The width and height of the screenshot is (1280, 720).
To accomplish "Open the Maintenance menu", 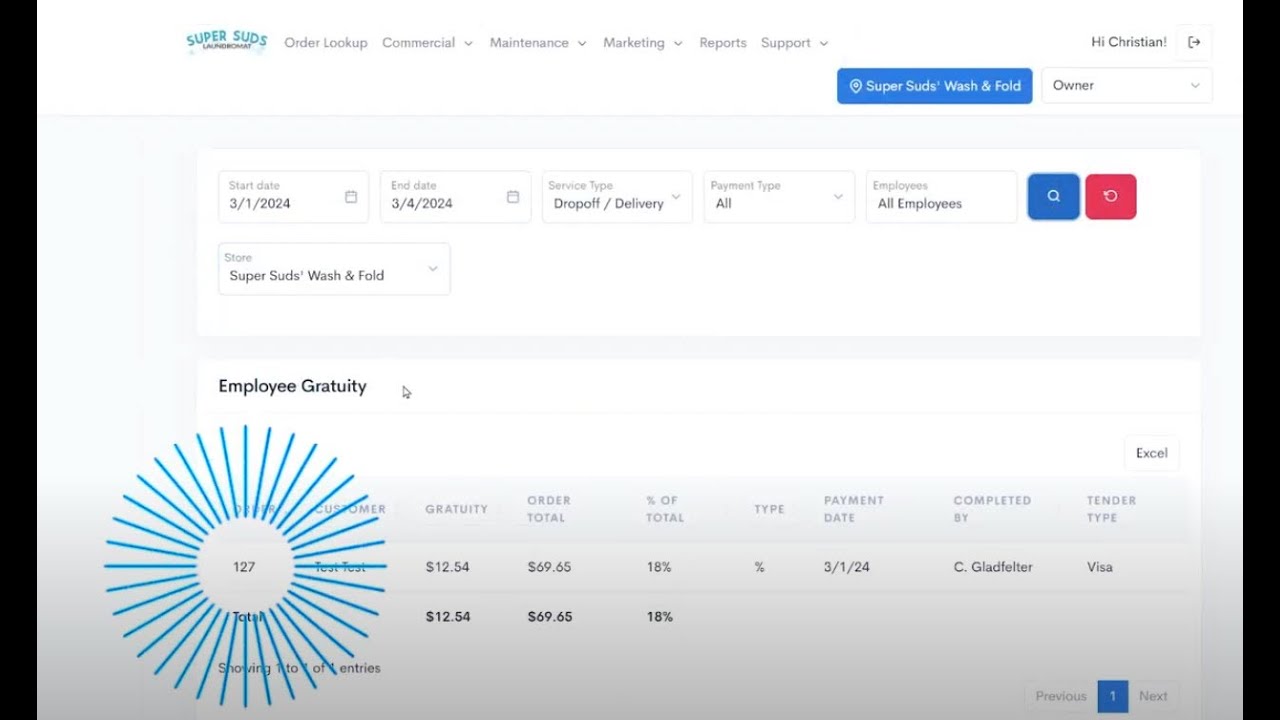I will tap(537, 43).
